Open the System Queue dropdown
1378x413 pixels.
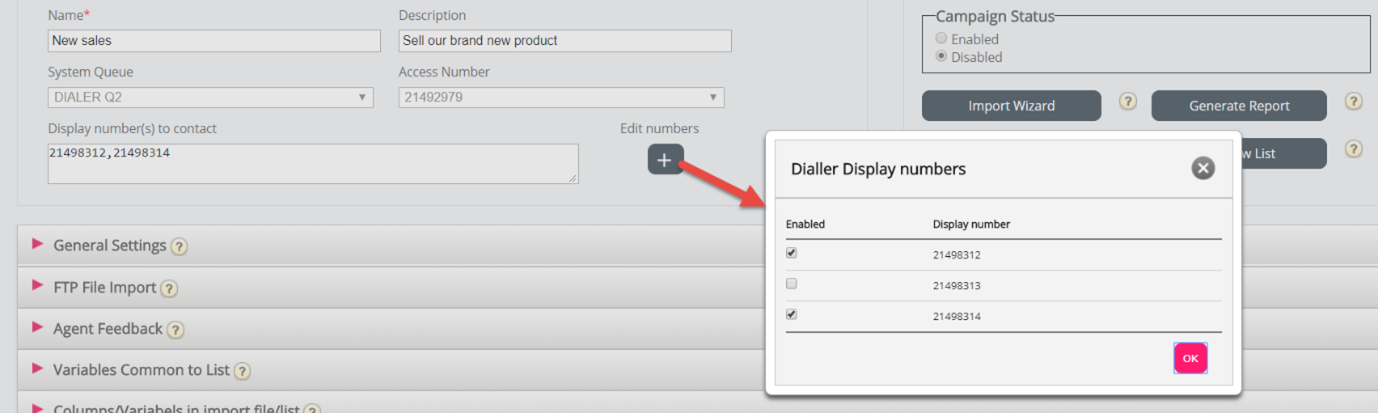[x=210, y=97]
